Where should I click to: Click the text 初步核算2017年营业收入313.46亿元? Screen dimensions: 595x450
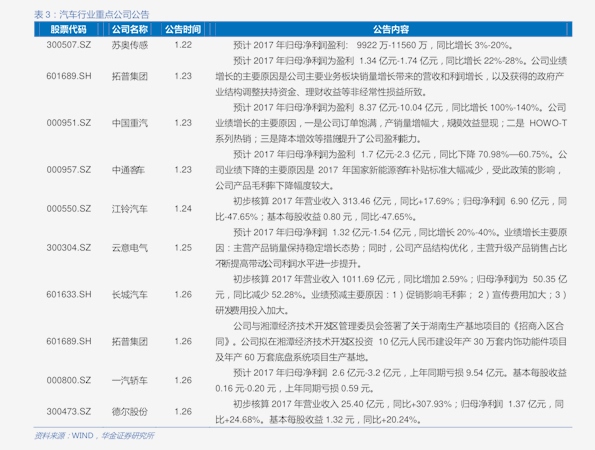[314, 201]
